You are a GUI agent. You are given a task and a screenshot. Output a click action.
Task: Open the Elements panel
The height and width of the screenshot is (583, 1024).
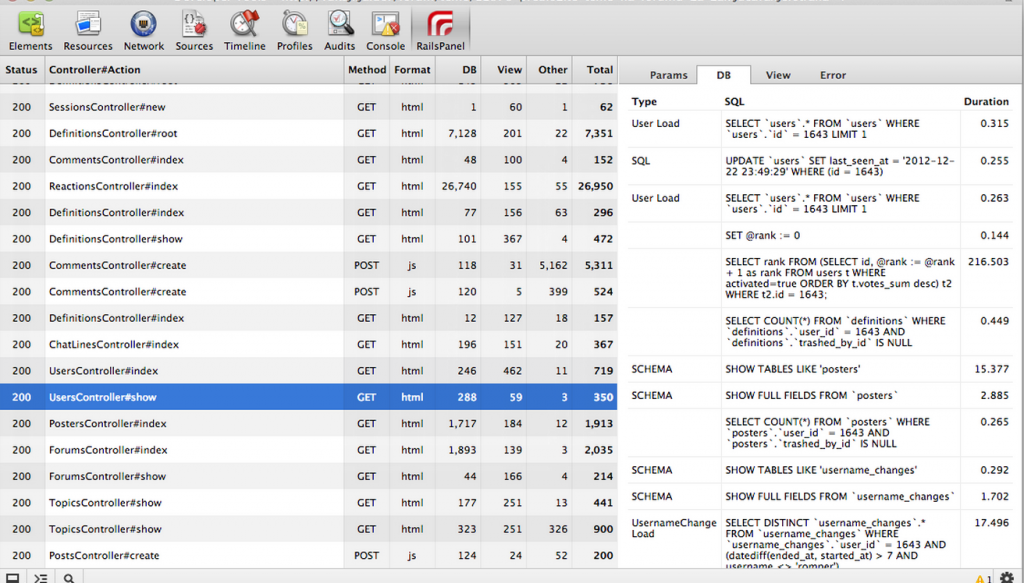(30, 30)
